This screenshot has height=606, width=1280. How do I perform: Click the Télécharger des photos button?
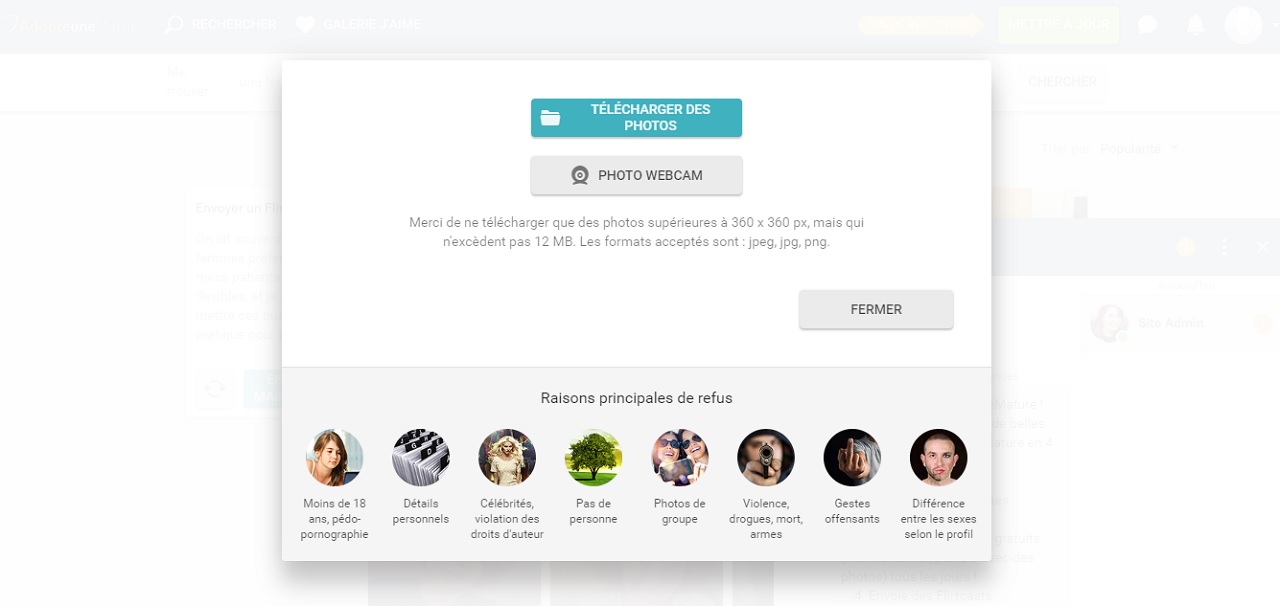636,118
